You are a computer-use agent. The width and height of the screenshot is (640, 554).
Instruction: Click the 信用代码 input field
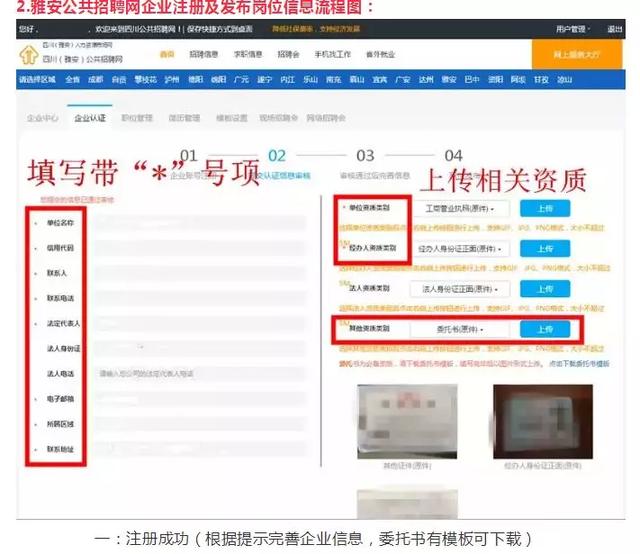click(x=200, y=248)
